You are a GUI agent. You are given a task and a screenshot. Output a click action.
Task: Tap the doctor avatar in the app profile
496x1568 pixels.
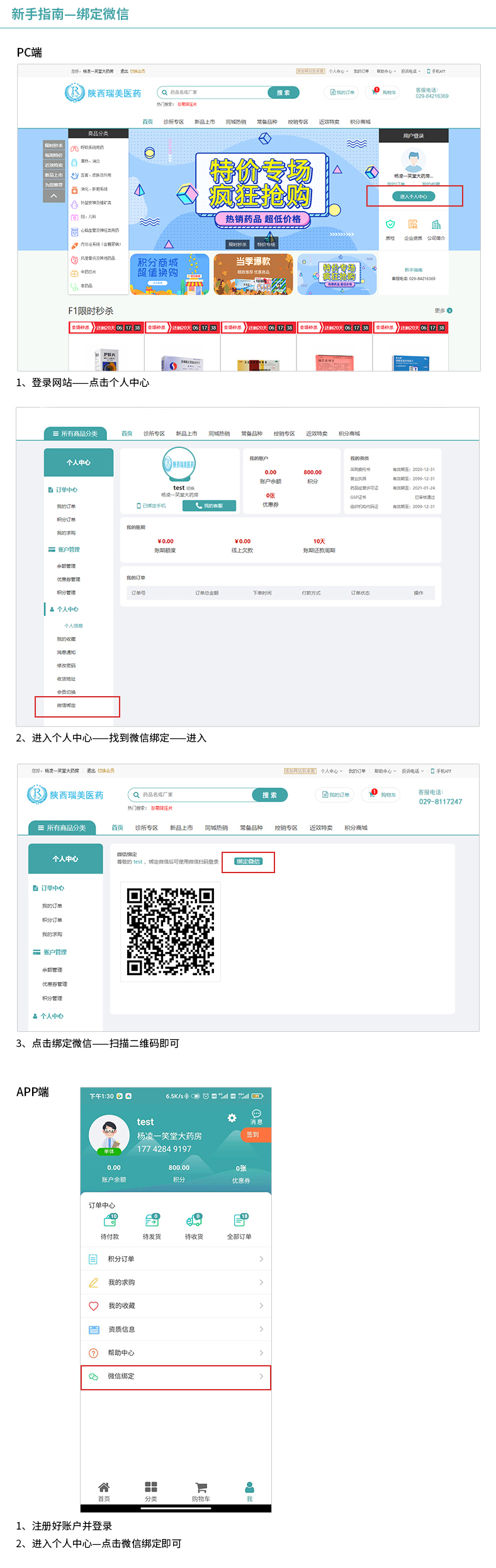coord(109,1135)
